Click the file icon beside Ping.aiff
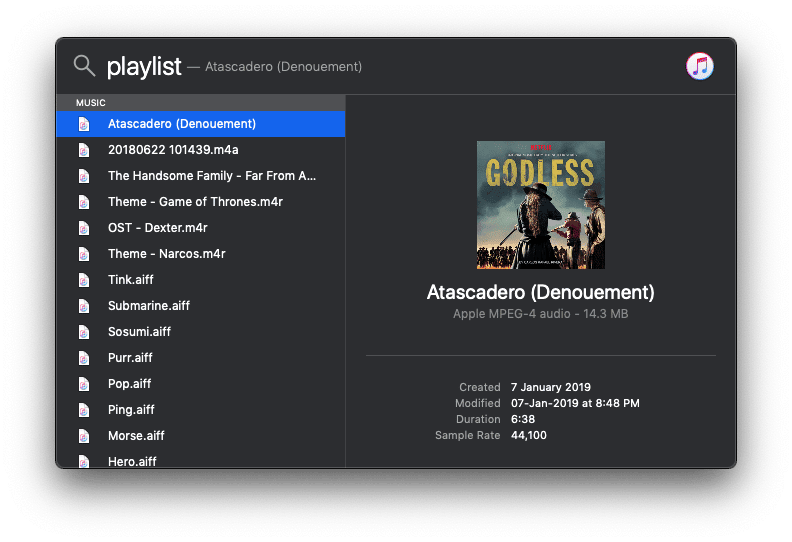The height and width of the screenshot is (542, 792). point(85,410)
